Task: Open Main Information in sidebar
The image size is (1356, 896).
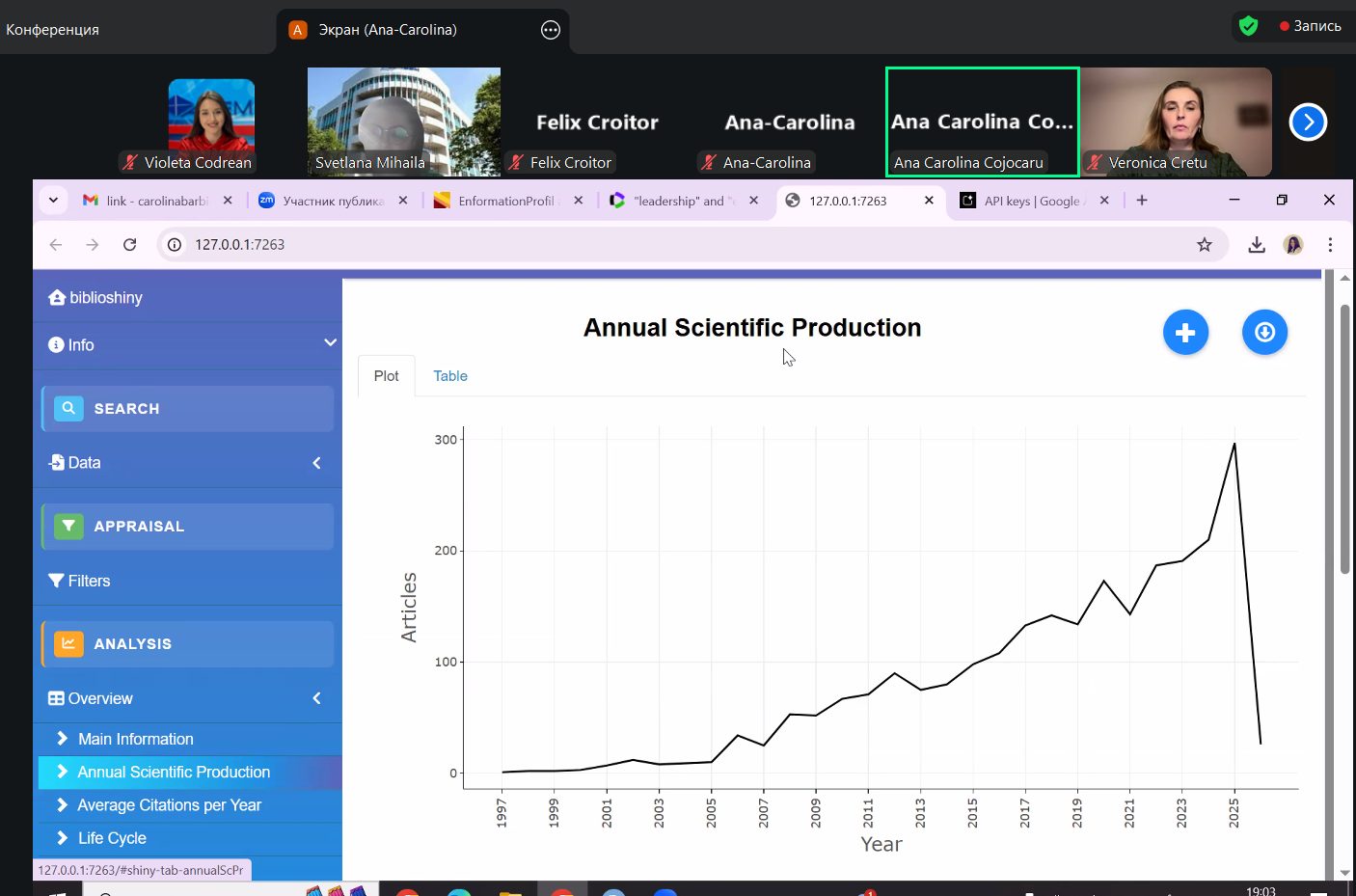Action: pos(135,739)
